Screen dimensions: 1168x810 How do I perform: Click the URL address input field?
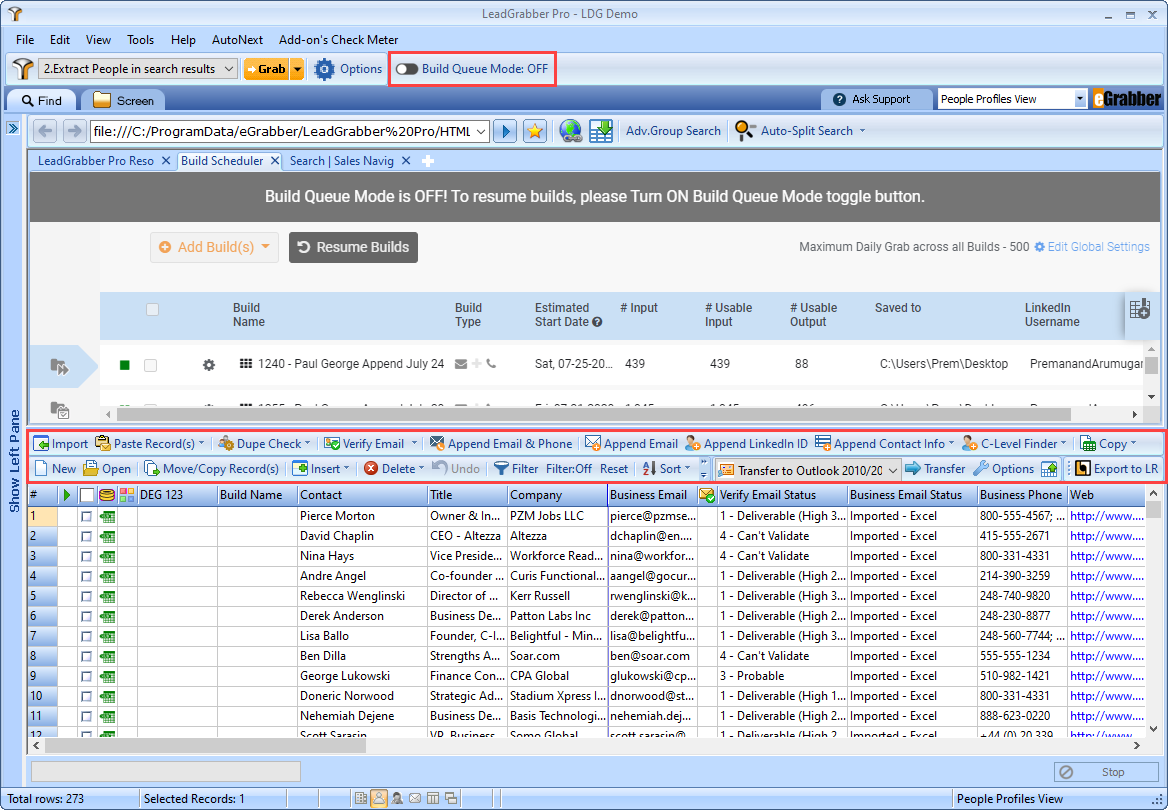[x=282, y=132]
